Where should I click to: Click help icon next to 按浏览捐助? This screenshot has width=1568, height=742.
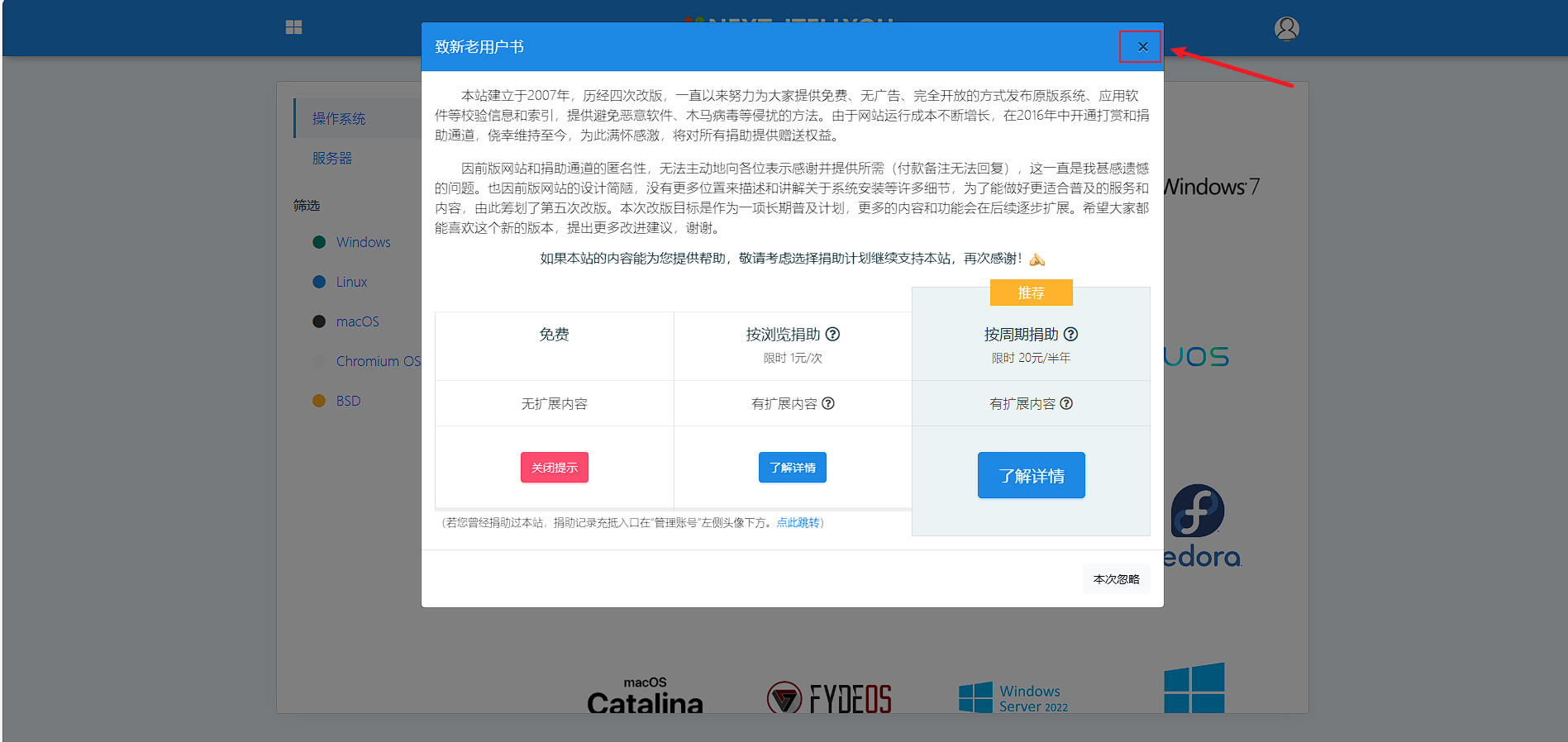coord(832,335)
